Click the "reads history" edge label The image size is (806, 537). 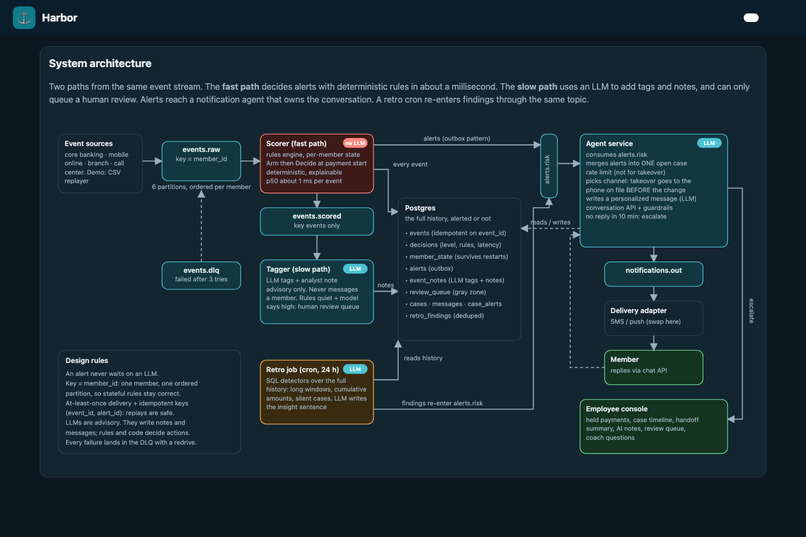click(423, 358)
